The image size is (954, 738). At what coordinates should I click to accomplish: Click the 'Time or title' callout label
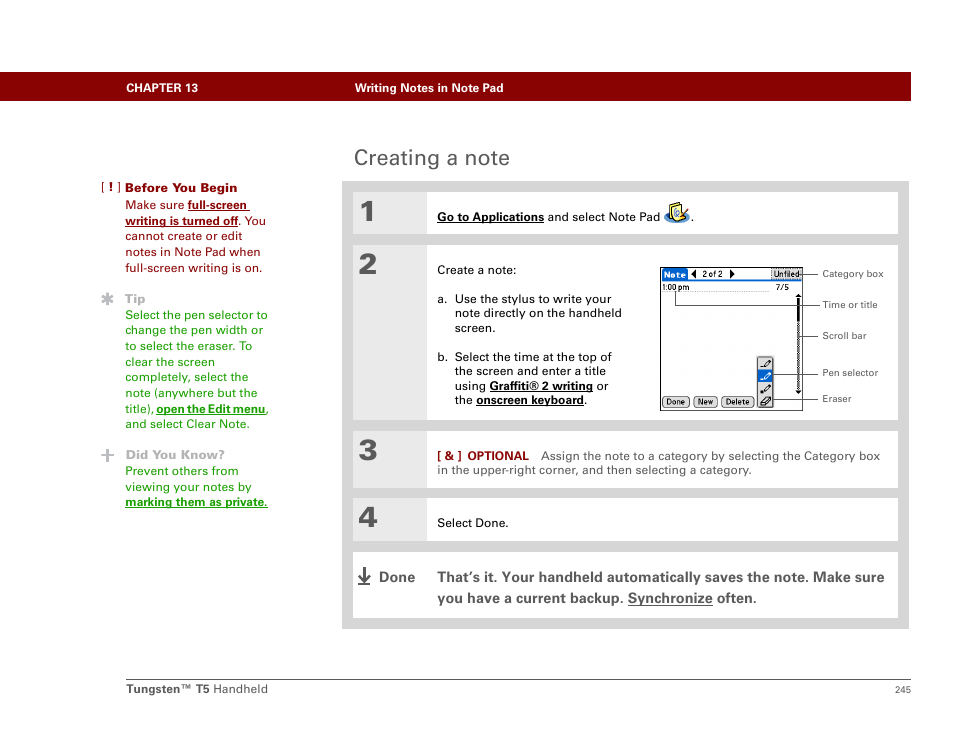pyautogui.click(x=849, y=305)
